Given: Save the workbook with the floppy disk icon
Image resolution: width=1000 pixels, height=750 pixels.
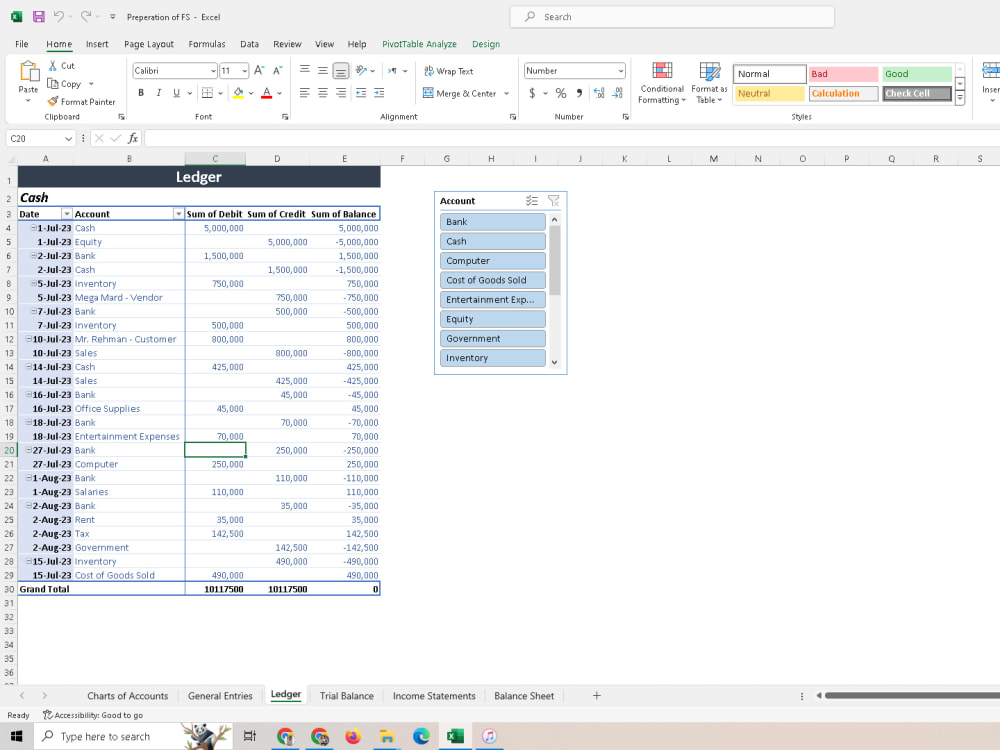Looking at the screenshot, I should pyautogui.click(x=38, y=17).
